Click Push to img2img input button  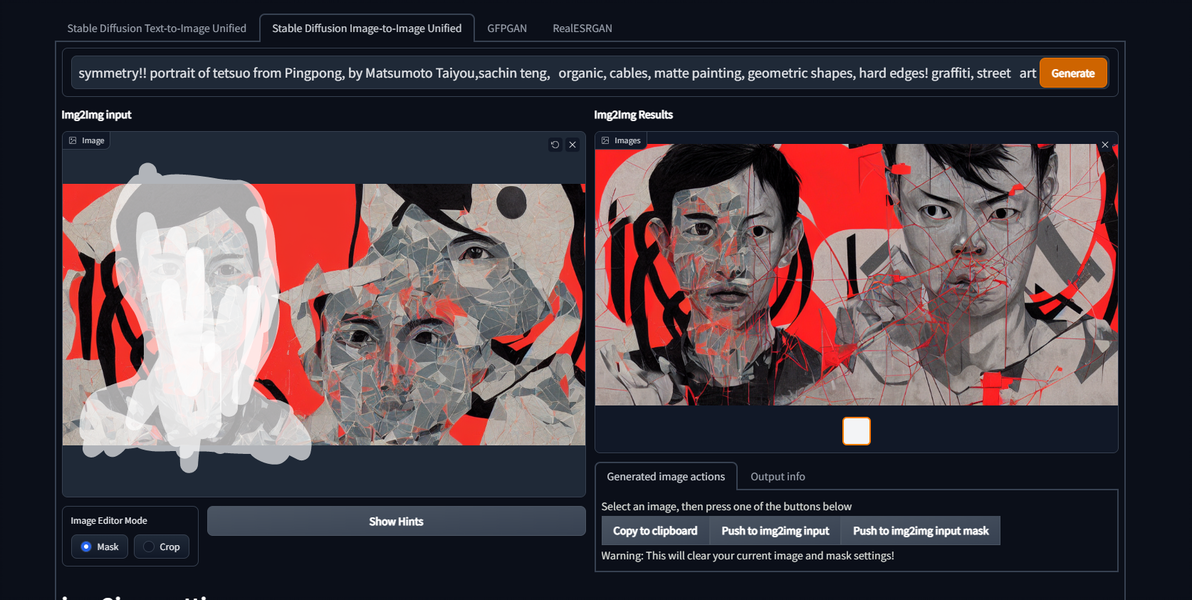pos(775,531)
